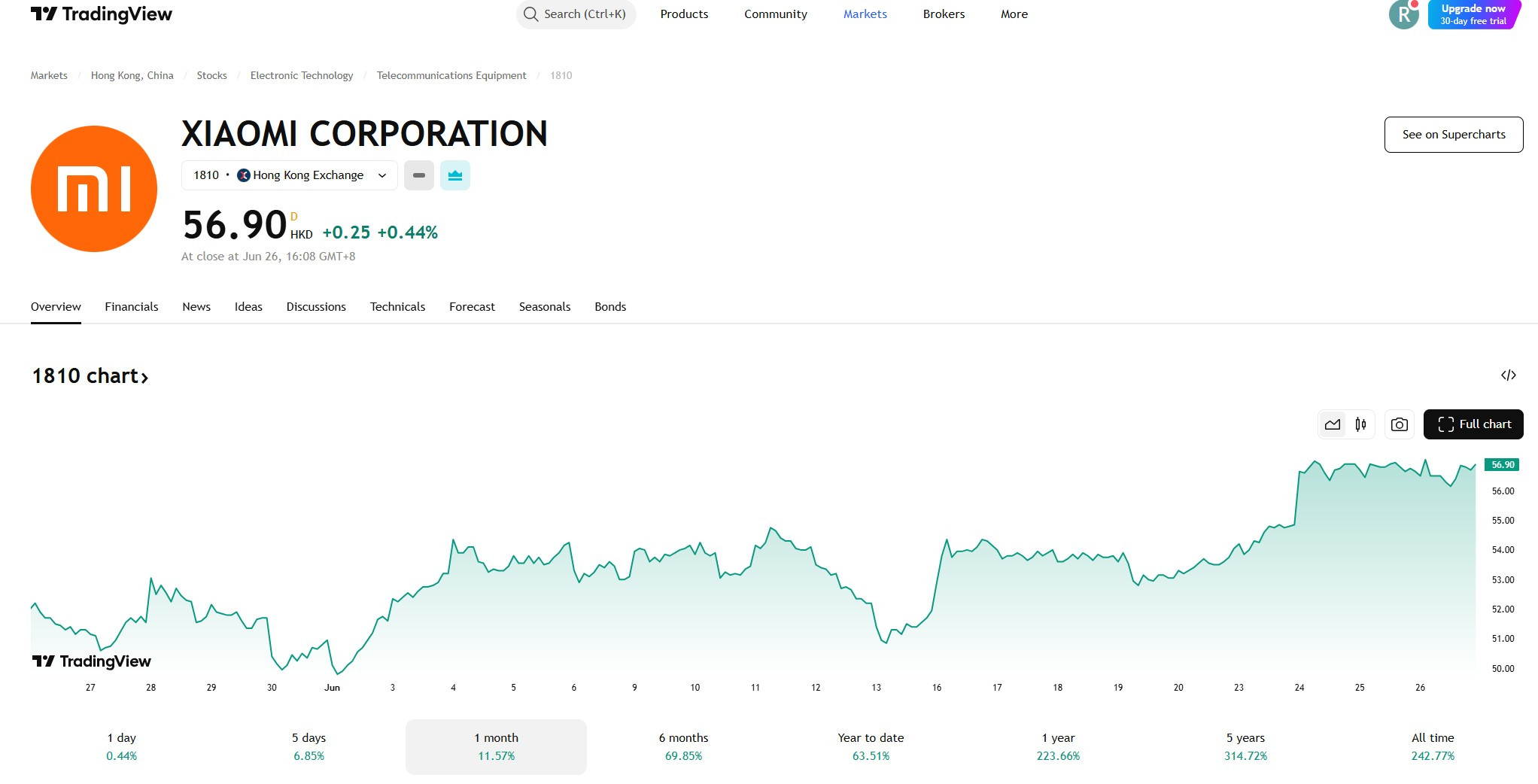Go to Markets breadcrumb link
1538x784 pixels.
[x=49, y=75]
